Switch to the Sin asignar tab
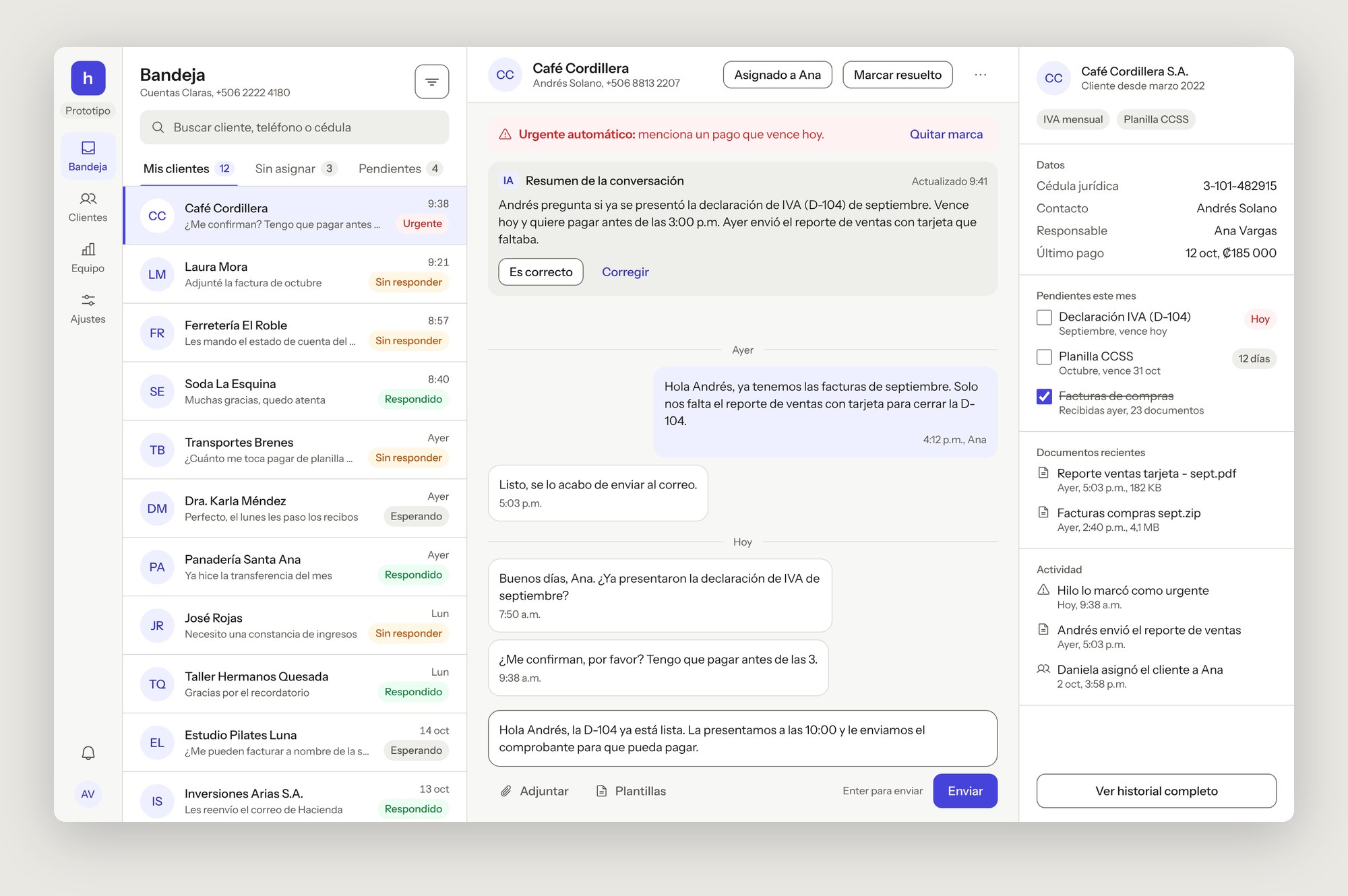 pyautogui.click(x=296, y=168)
